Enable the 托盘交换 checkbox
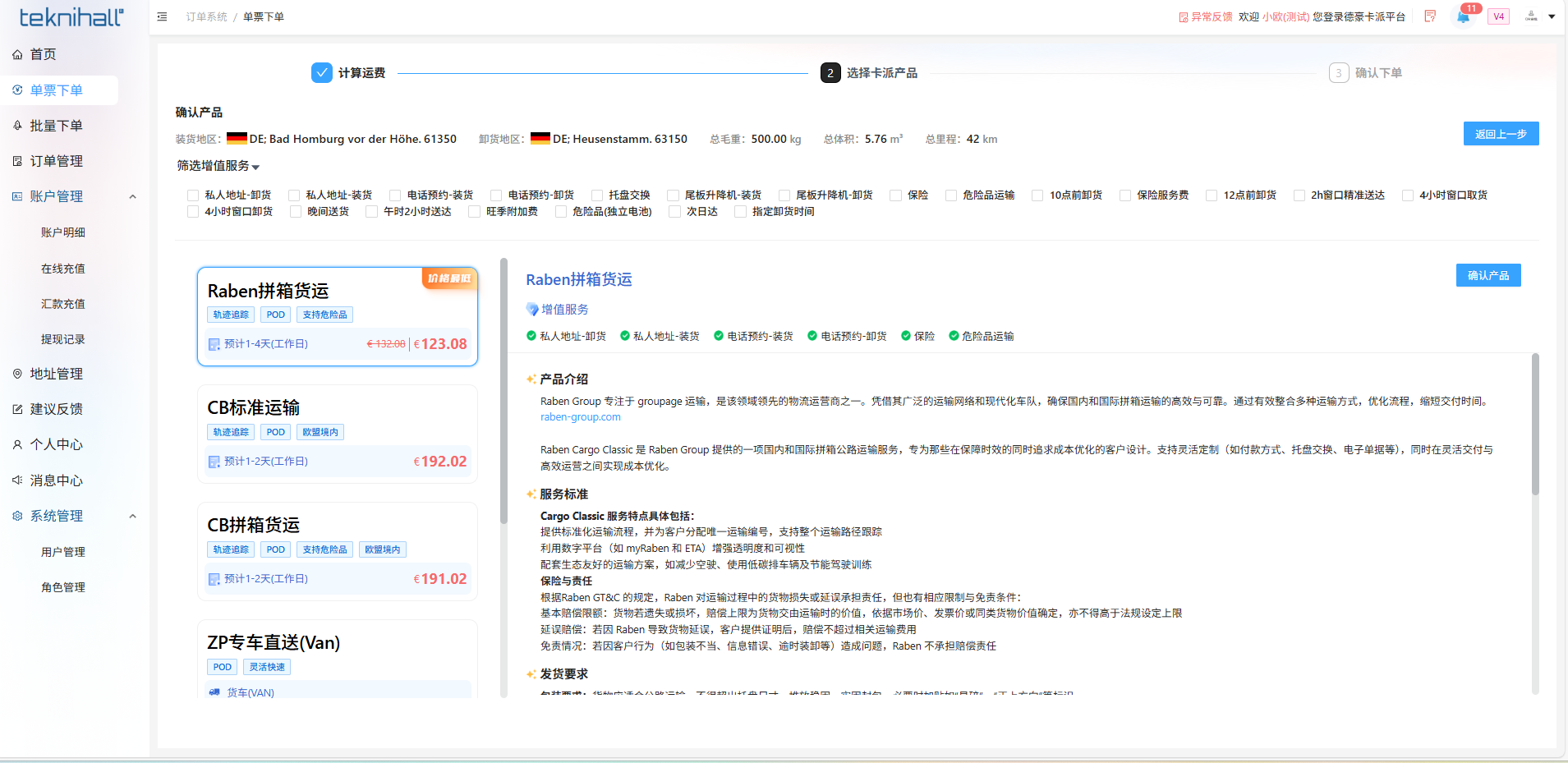The height and width of the screenshot is (763, 1568). pos(597,195)
